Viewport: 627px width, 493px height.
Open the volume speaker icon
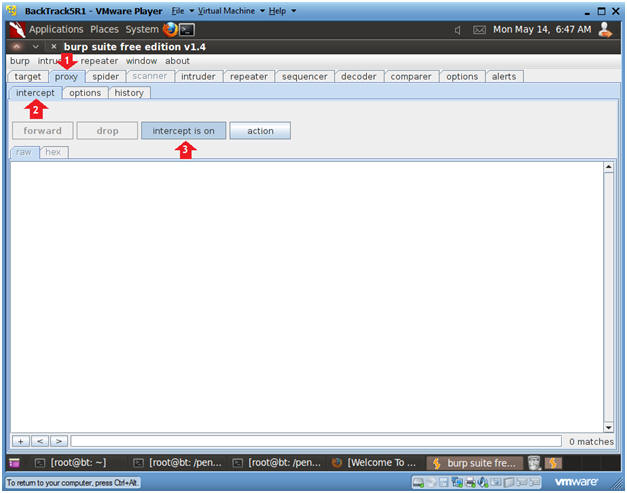[458, 30]
